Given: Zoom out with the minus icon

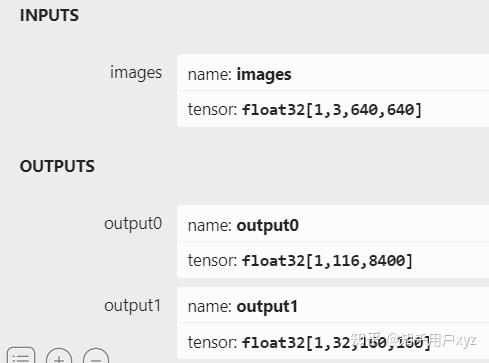Looking at the screenshot, I should click(96, 356).
